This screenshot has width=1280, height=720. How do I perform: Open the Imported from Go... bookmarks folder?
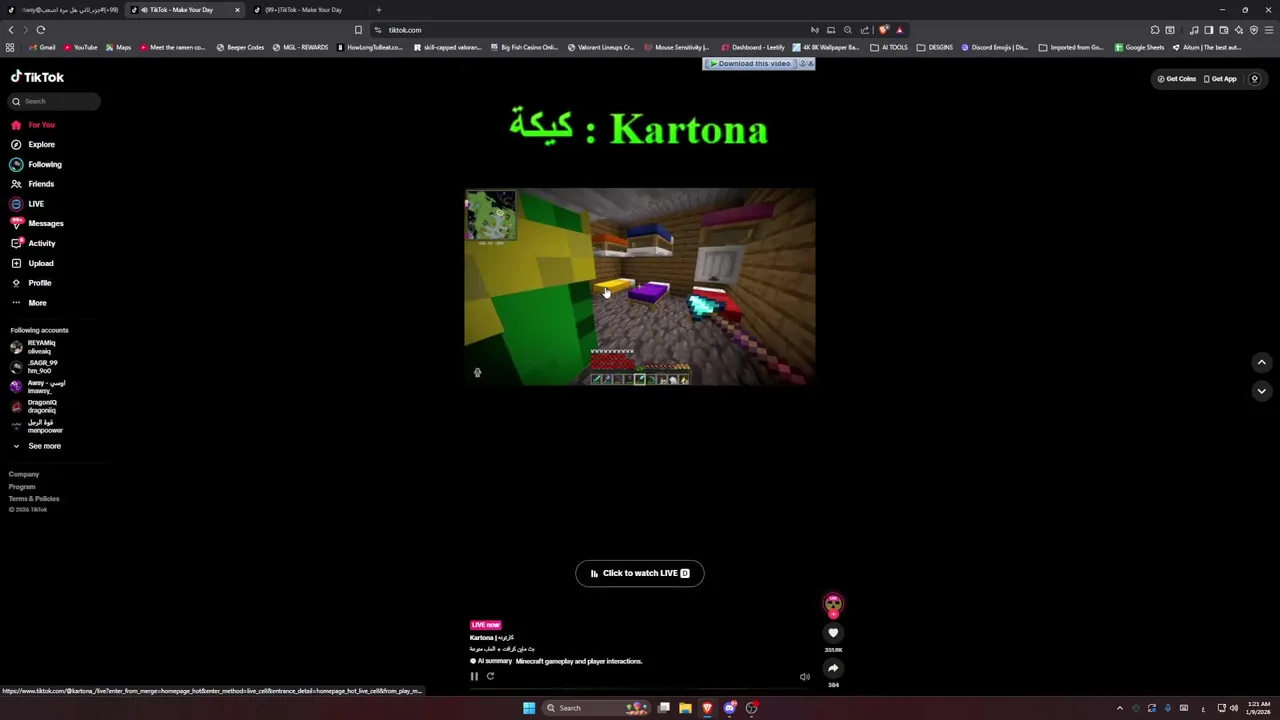point(1071,47)
